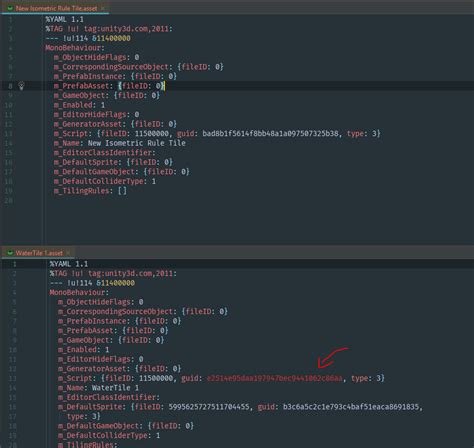Click the file icon on New Isometric Rule Tile.asset tab

coord(10,8)
